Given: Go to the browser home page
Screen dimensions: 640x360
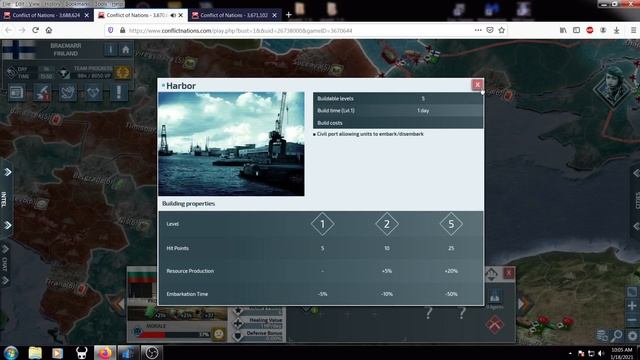Looking at the screenshot, I should 49,30.
